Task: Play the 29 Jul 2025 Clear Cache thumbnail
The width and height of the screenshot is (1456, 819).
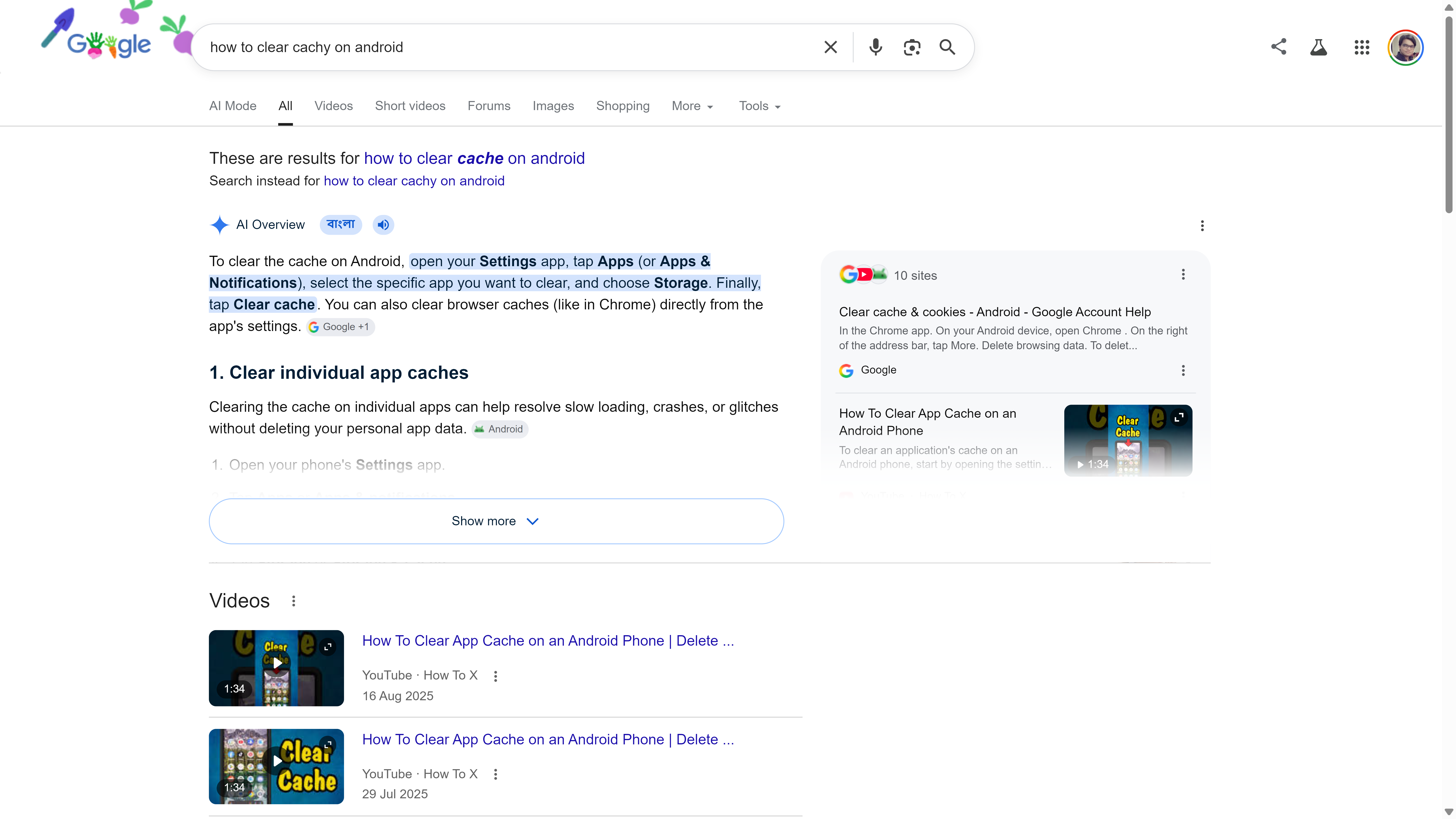Action: pos(276,766)
